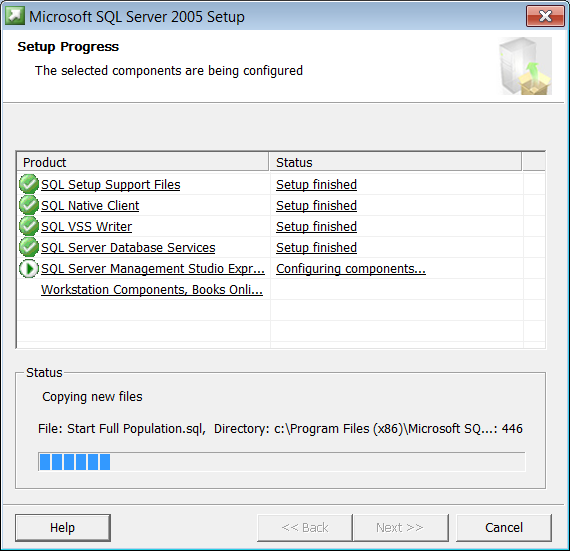Image resolution: width=570 pixels, height=551 pixels.
Task: Click the green checkmark beside SQL VSS Writer
Action: (29, 226)
